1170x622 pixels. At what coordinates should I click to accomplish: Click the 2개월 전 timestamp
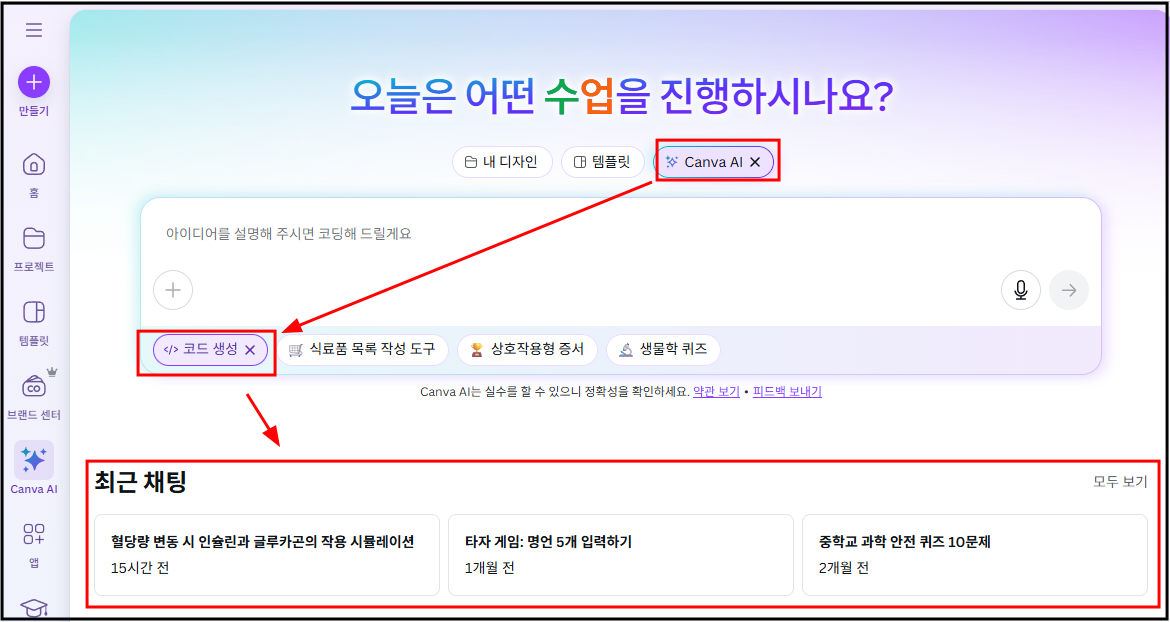(x=844, y=568)
